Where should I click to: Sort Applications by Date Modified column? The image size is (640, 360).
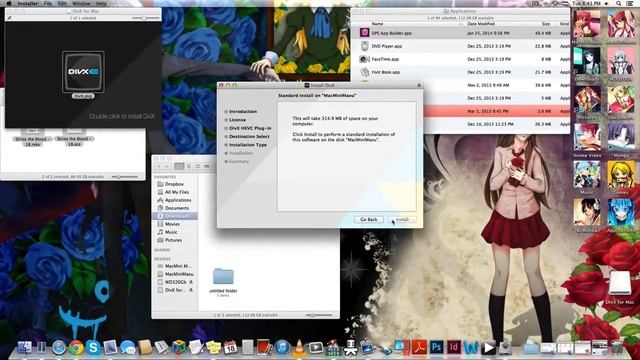tap(481, 24)
